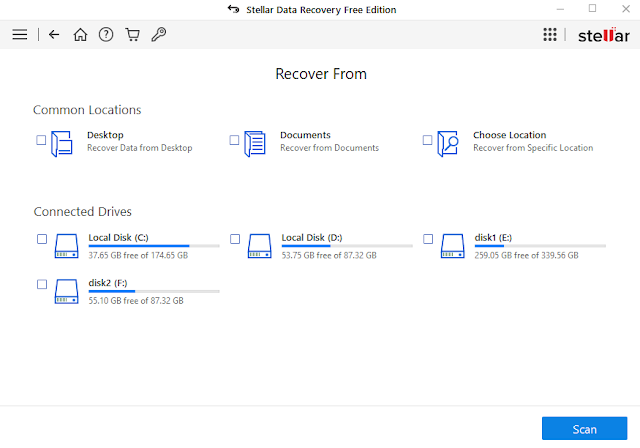Click the title bar back-arrow app icon
The height and width of the screenshot is (448, 640).
coord(233,9)
